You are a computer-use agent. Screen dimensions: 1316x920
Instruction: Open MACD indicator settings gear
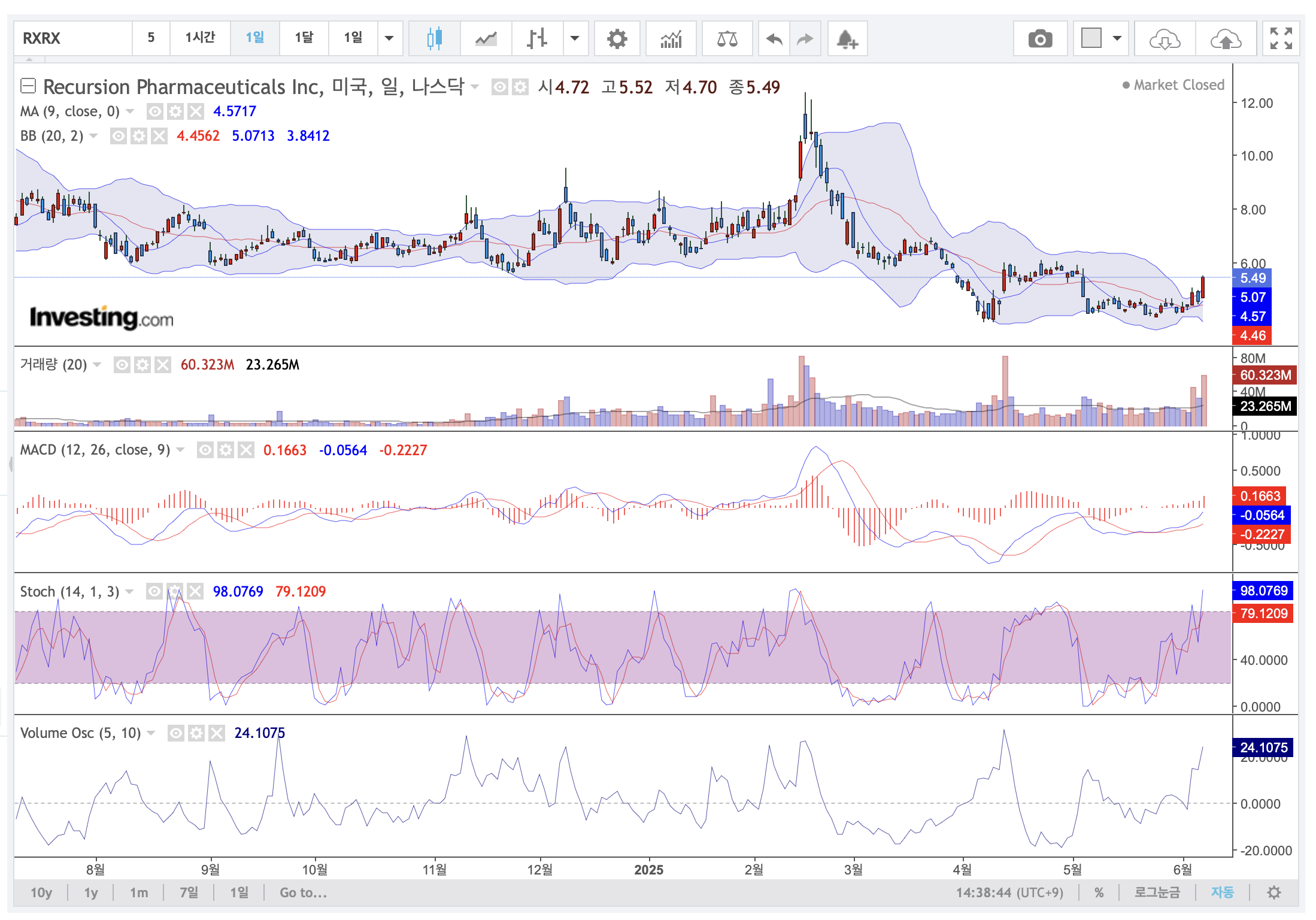[226, 450]
